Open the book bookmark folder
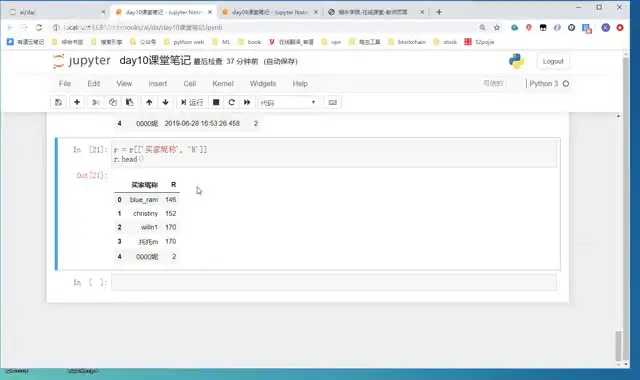 (249, 42)
